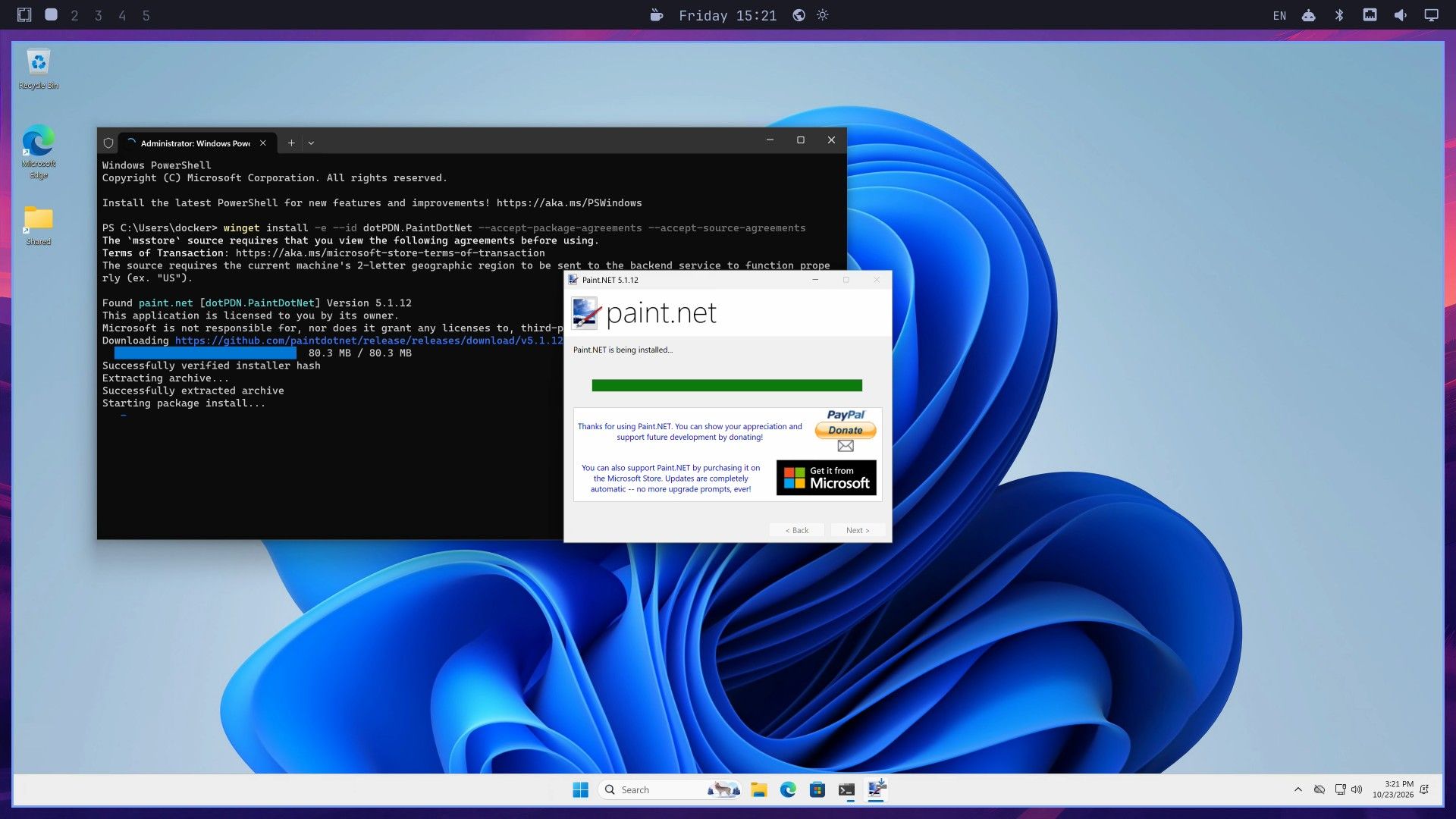
Task: Open the Recycle Bin desktop icon
Action: [38, 69]
